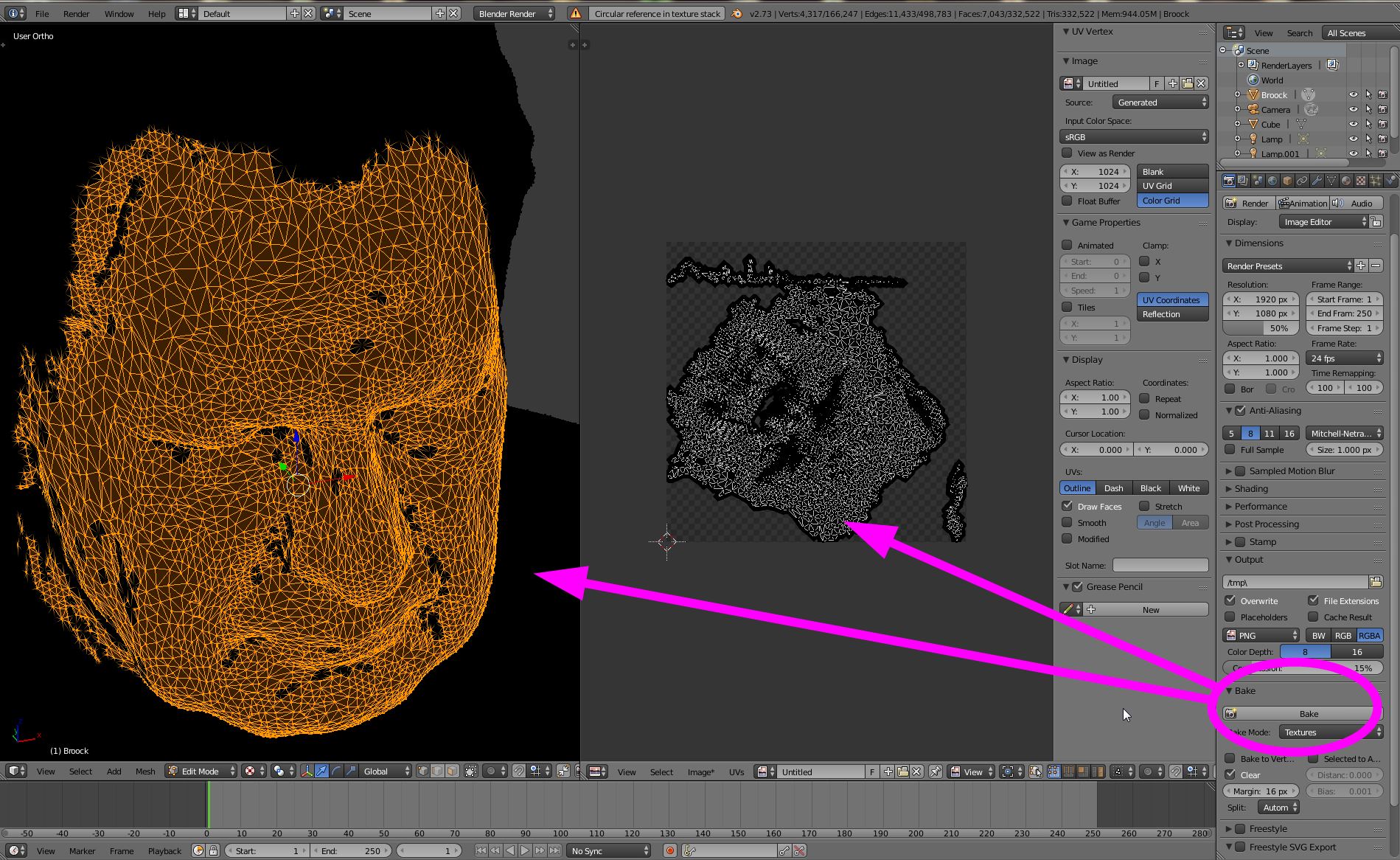Adjust the resolution percentage 50% slider
This screenshot has height=860, width=1400.
[1260, 328]
